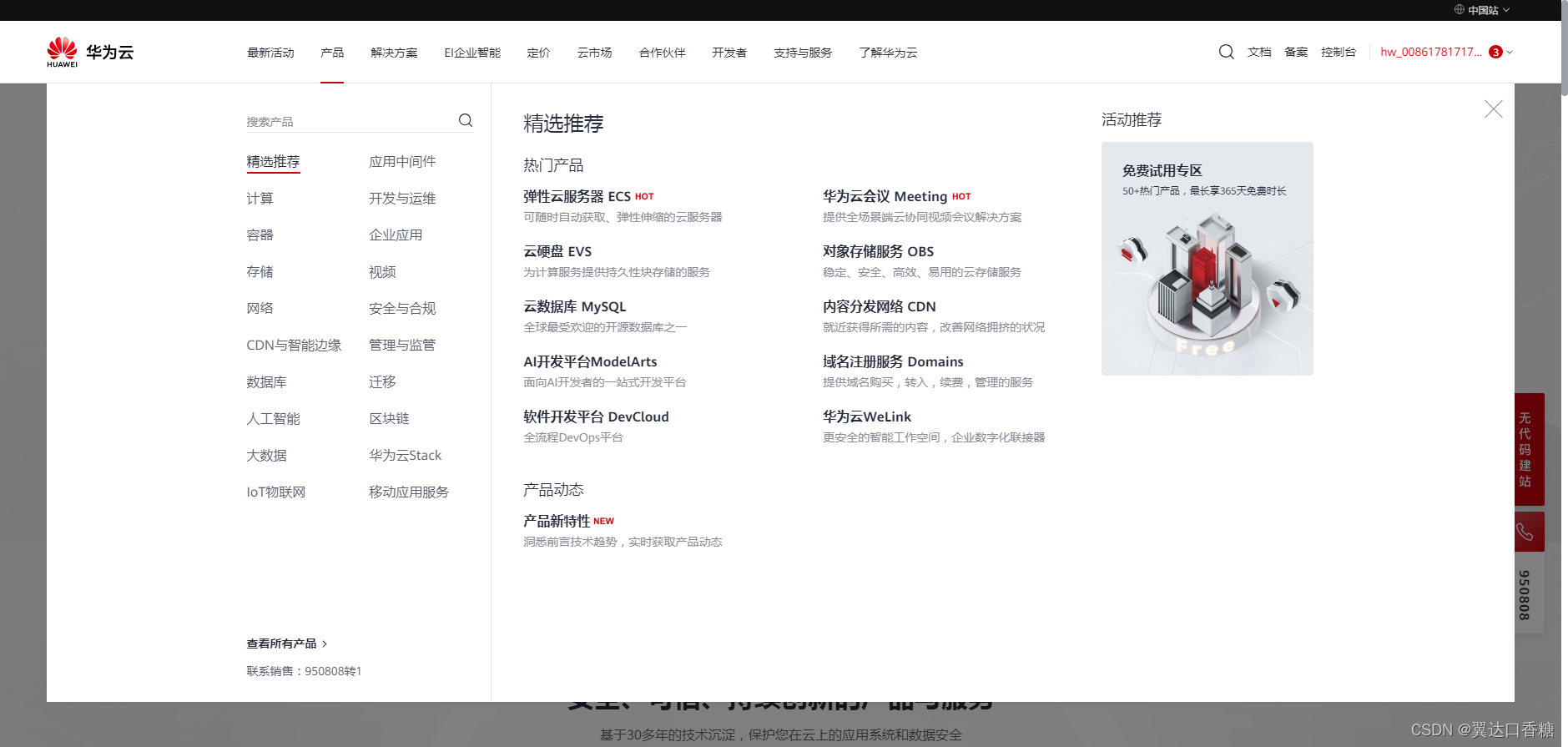Open 产品新特性 NEW link
Image resolution: width=1568 pixels, height=747 pixels.
[x=568, y=522]
